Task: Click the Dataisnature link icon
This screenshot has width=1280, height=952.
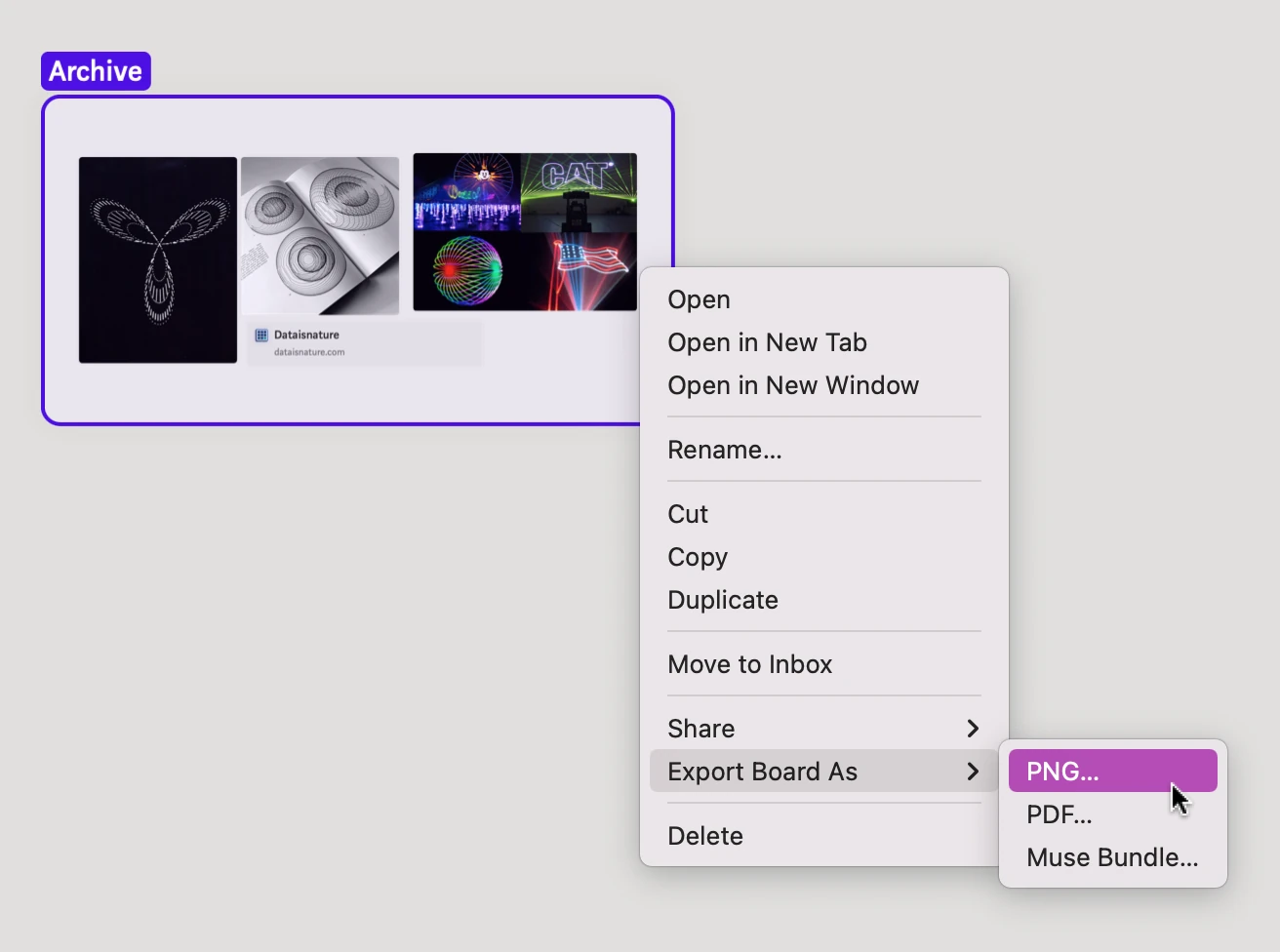Action: (261, 336)
